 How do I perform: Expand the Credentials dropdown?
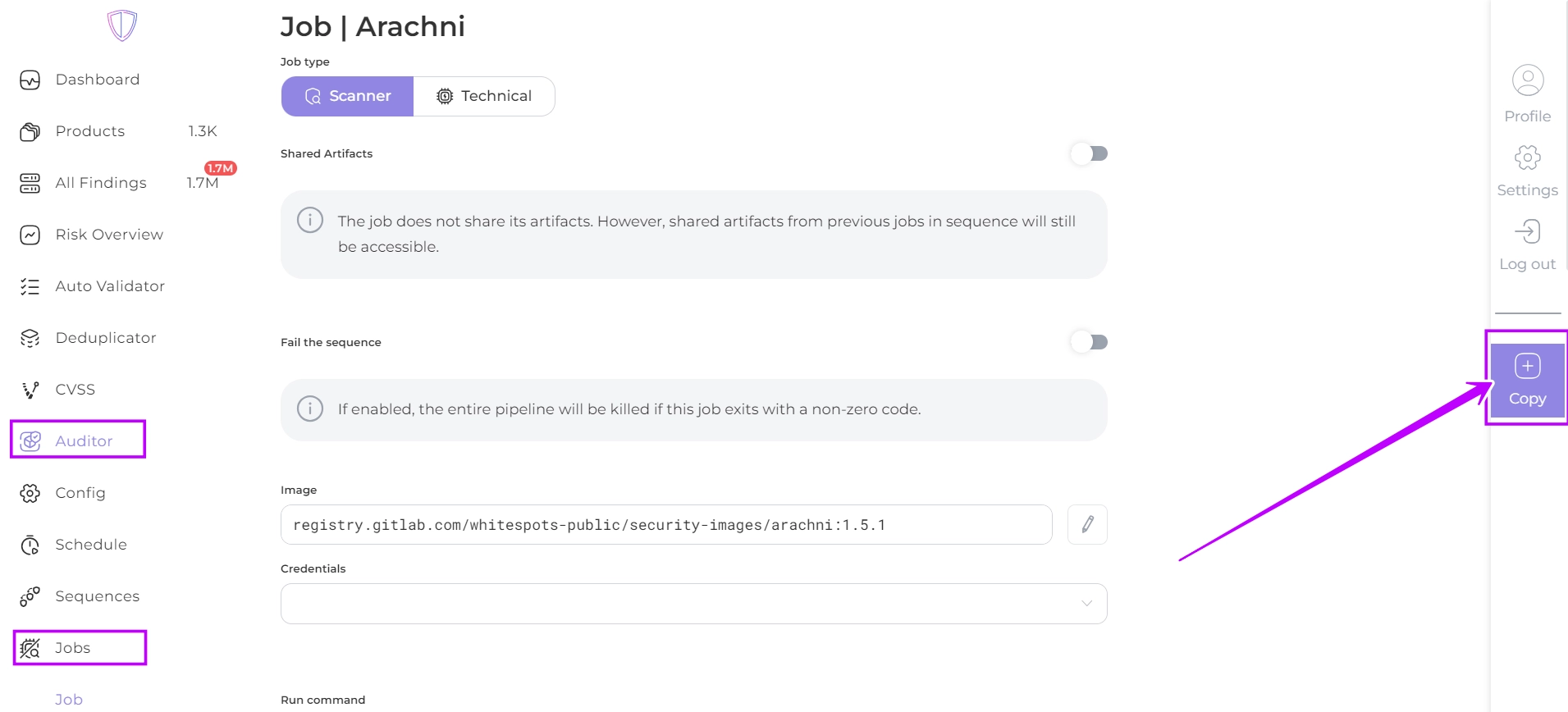tap(693, 604)
